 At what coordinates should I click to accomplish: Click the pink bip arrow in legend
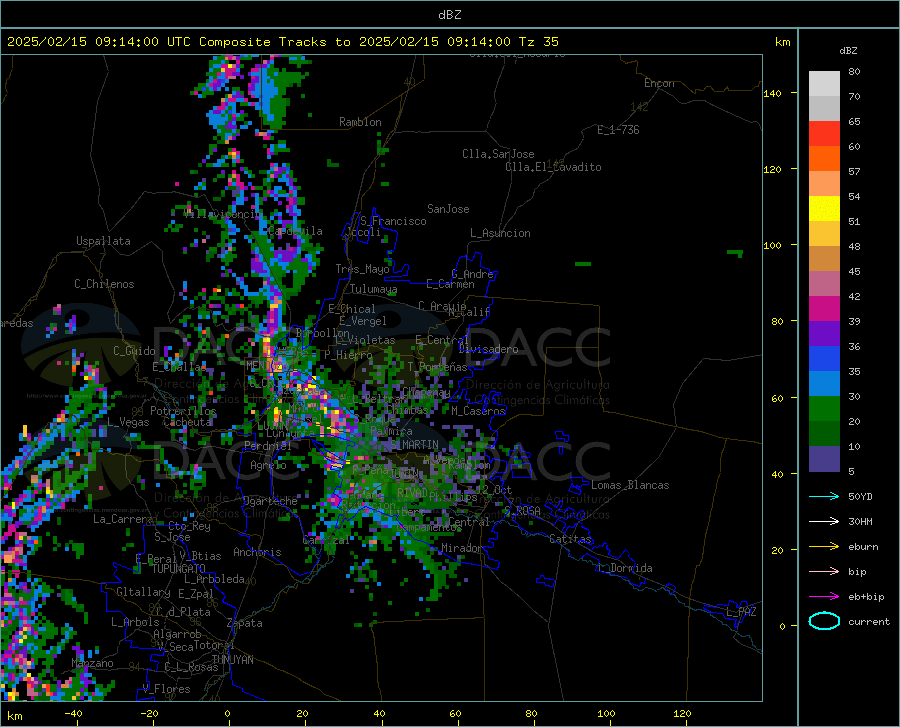[x=824, y=572]
